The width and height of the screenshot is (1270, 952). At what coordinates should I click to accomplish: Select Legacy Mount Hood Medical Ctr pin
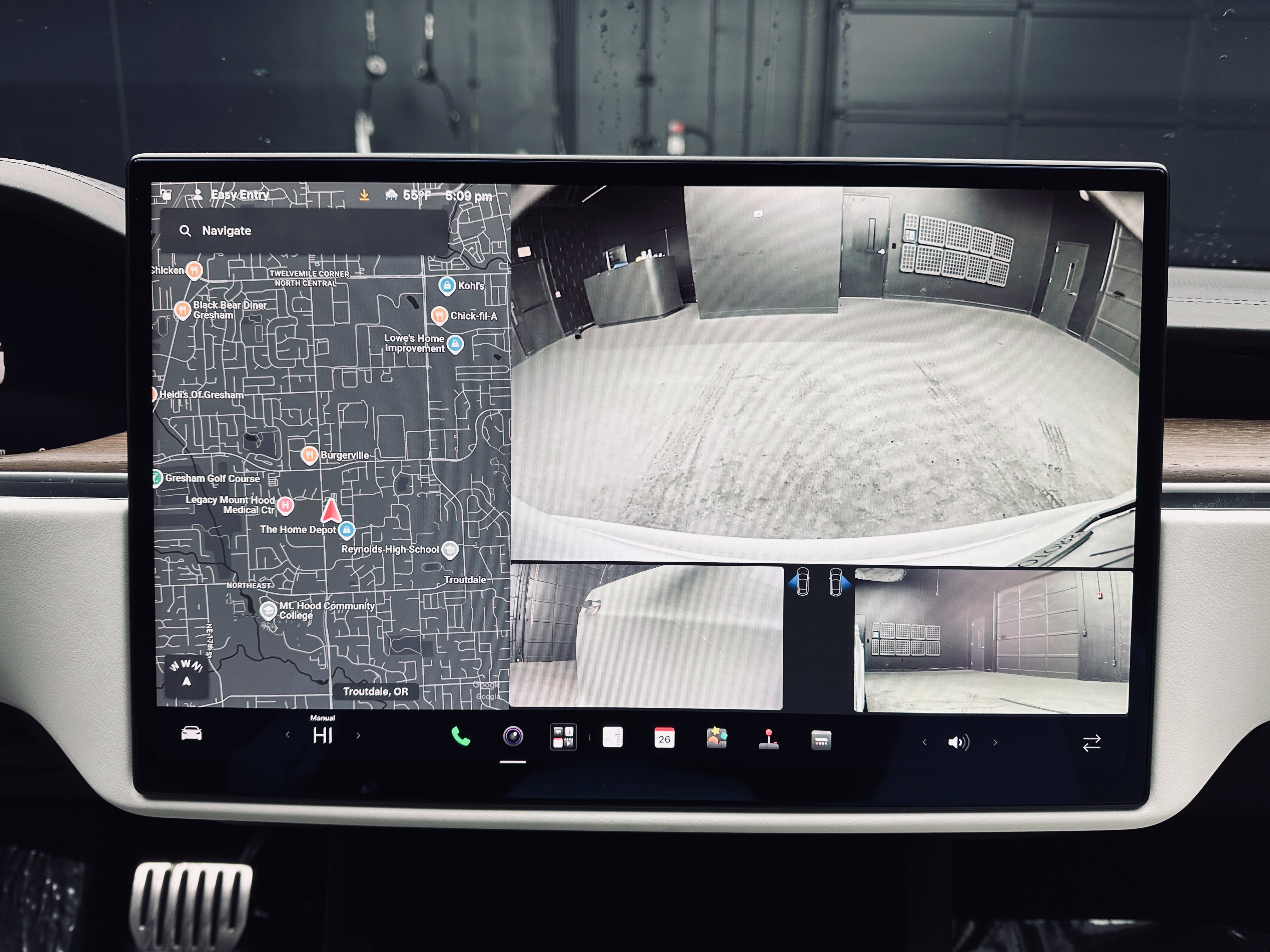285,505
